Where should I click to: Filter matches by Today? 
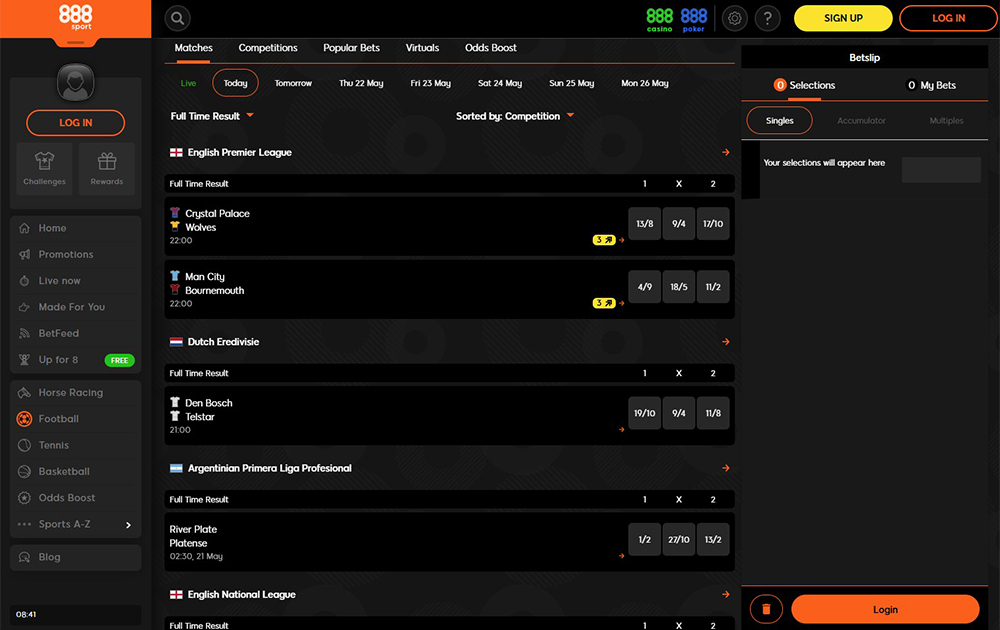point(235,84)
